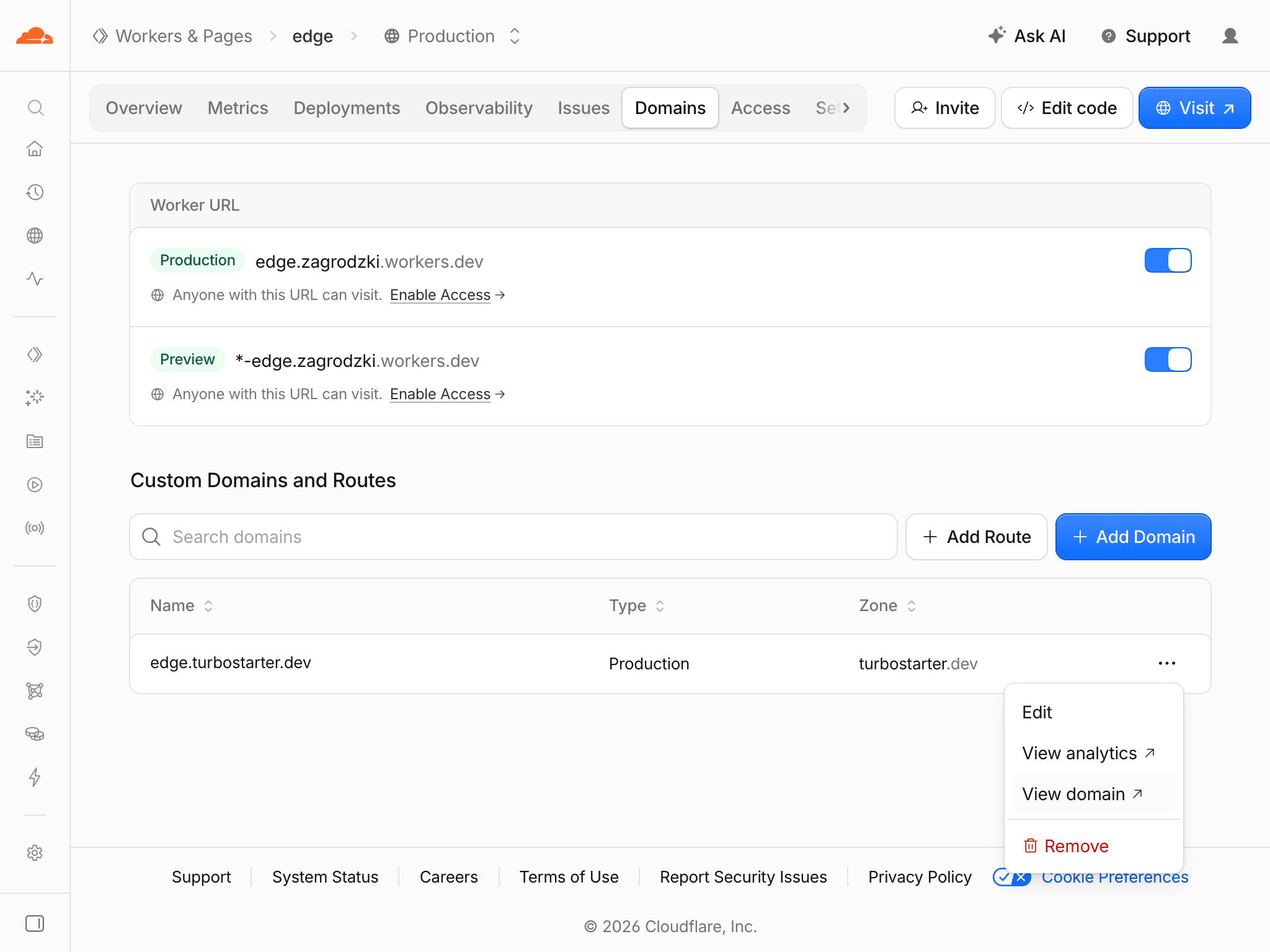Viewport: 1270px width, 952px height.
Task: Open Ask AI assistant
Action: (x=1027, y=36)
